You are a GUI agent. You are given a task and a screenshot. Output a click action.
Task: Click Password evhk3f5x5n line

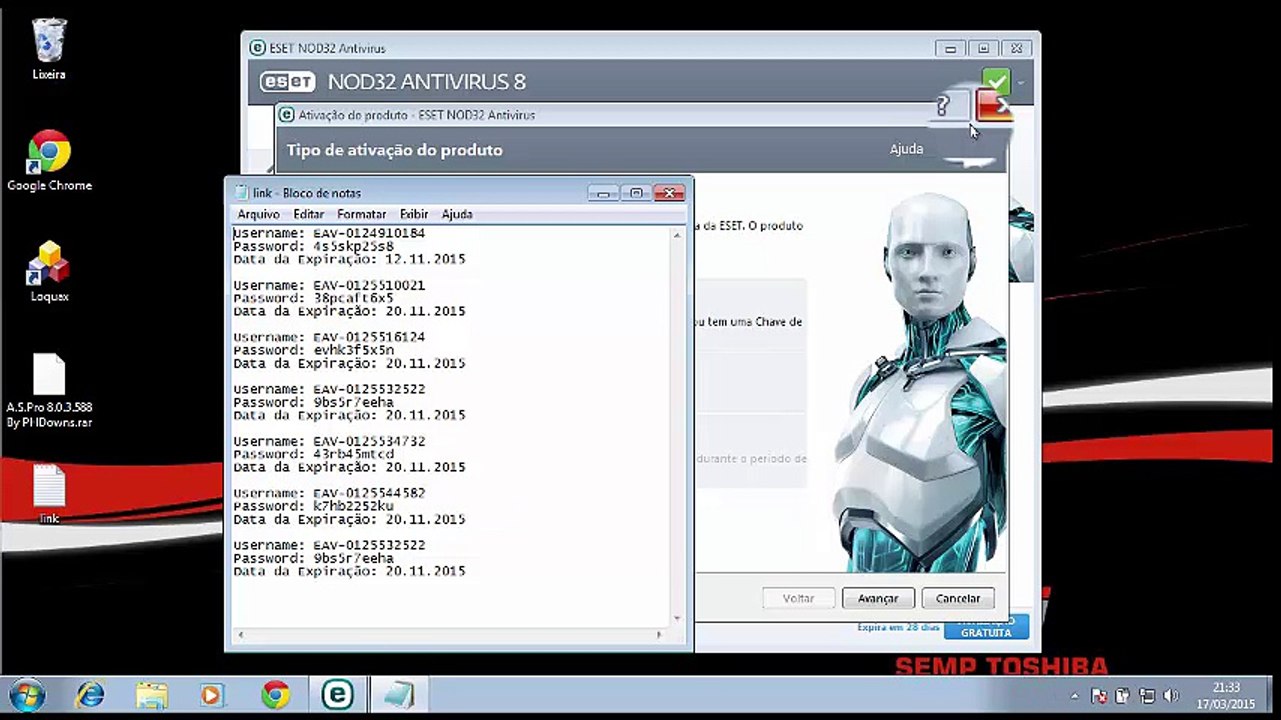click(313, 350)
